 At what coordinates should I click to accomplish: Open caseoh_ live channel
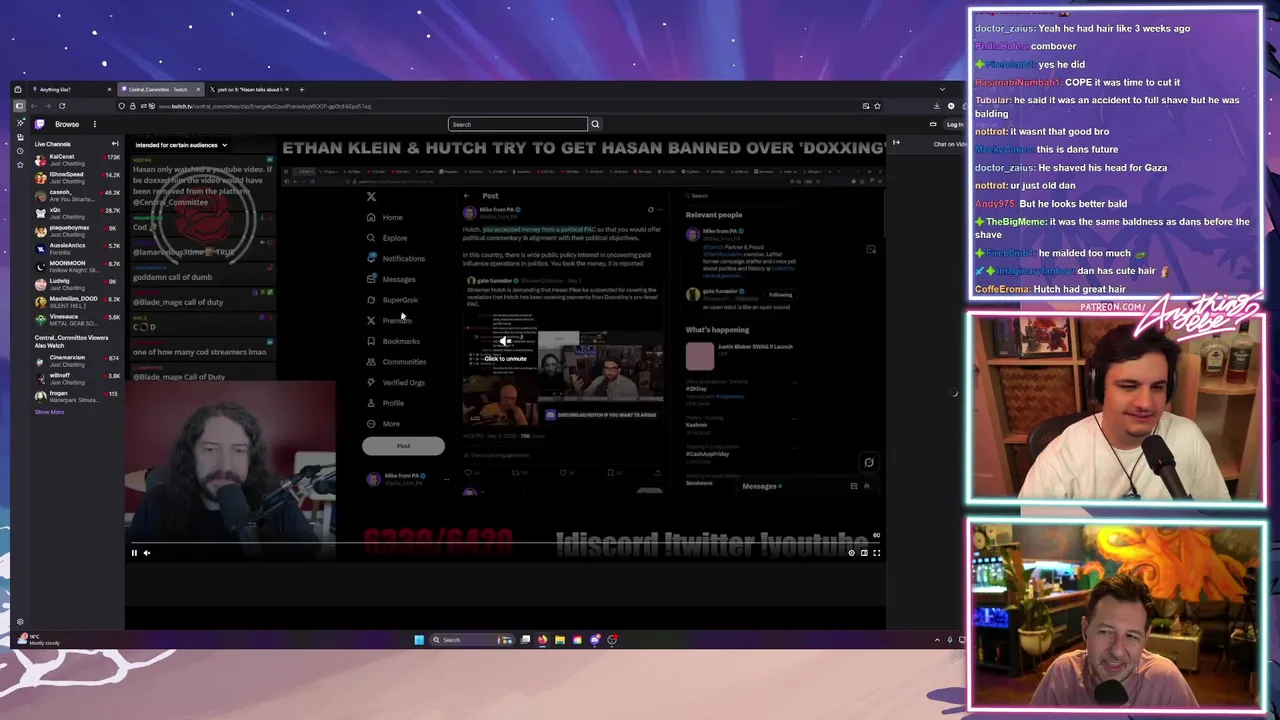(x=78, y=195)
